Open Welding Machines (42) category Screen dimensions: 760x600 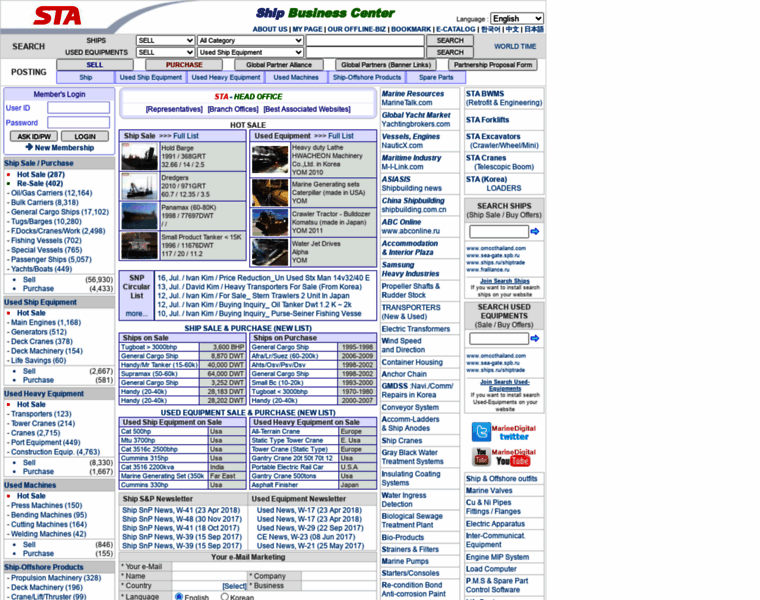click(x=48, y=534)
